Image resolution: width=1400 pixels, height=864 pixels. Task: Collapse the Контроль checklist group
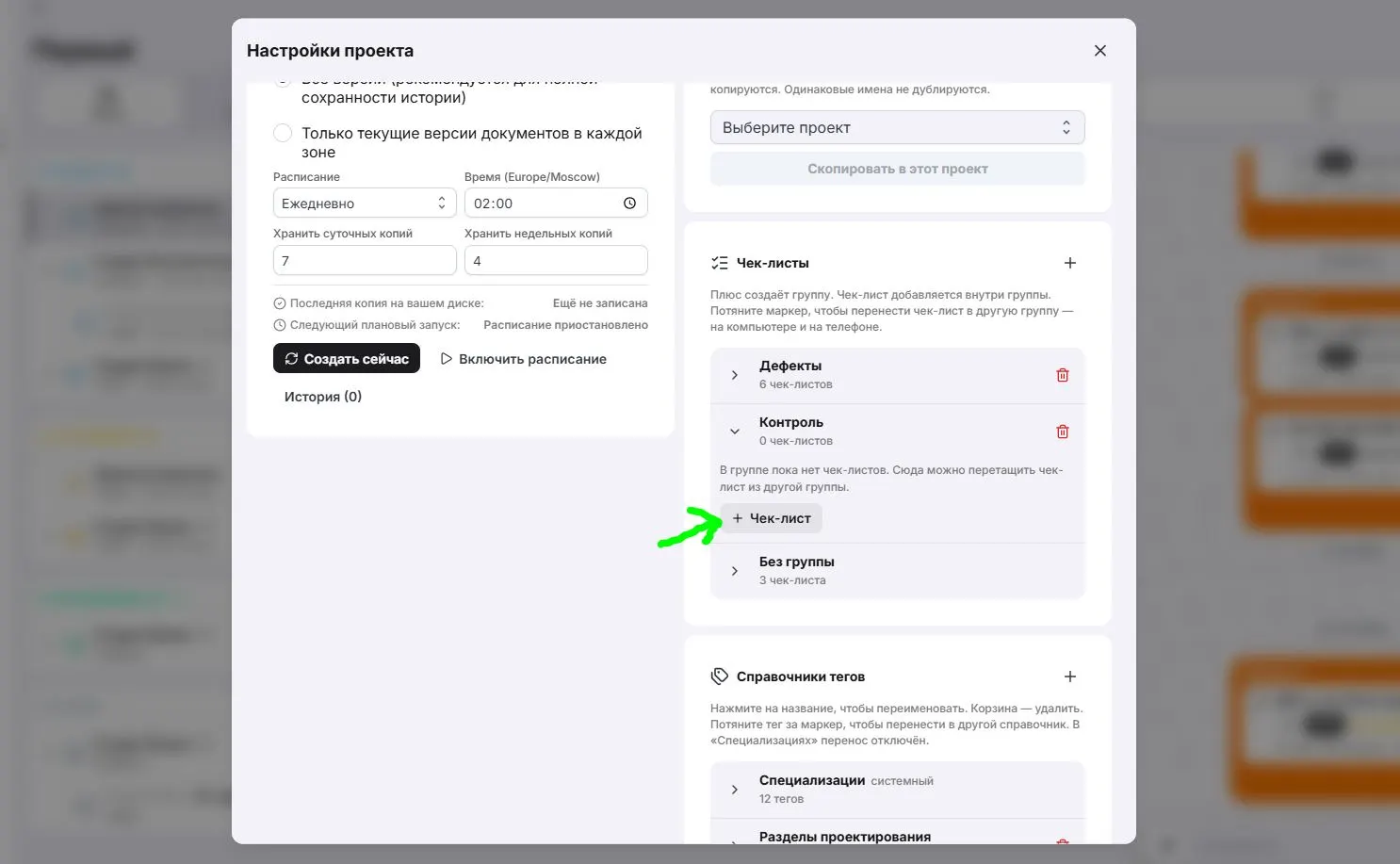735,432
